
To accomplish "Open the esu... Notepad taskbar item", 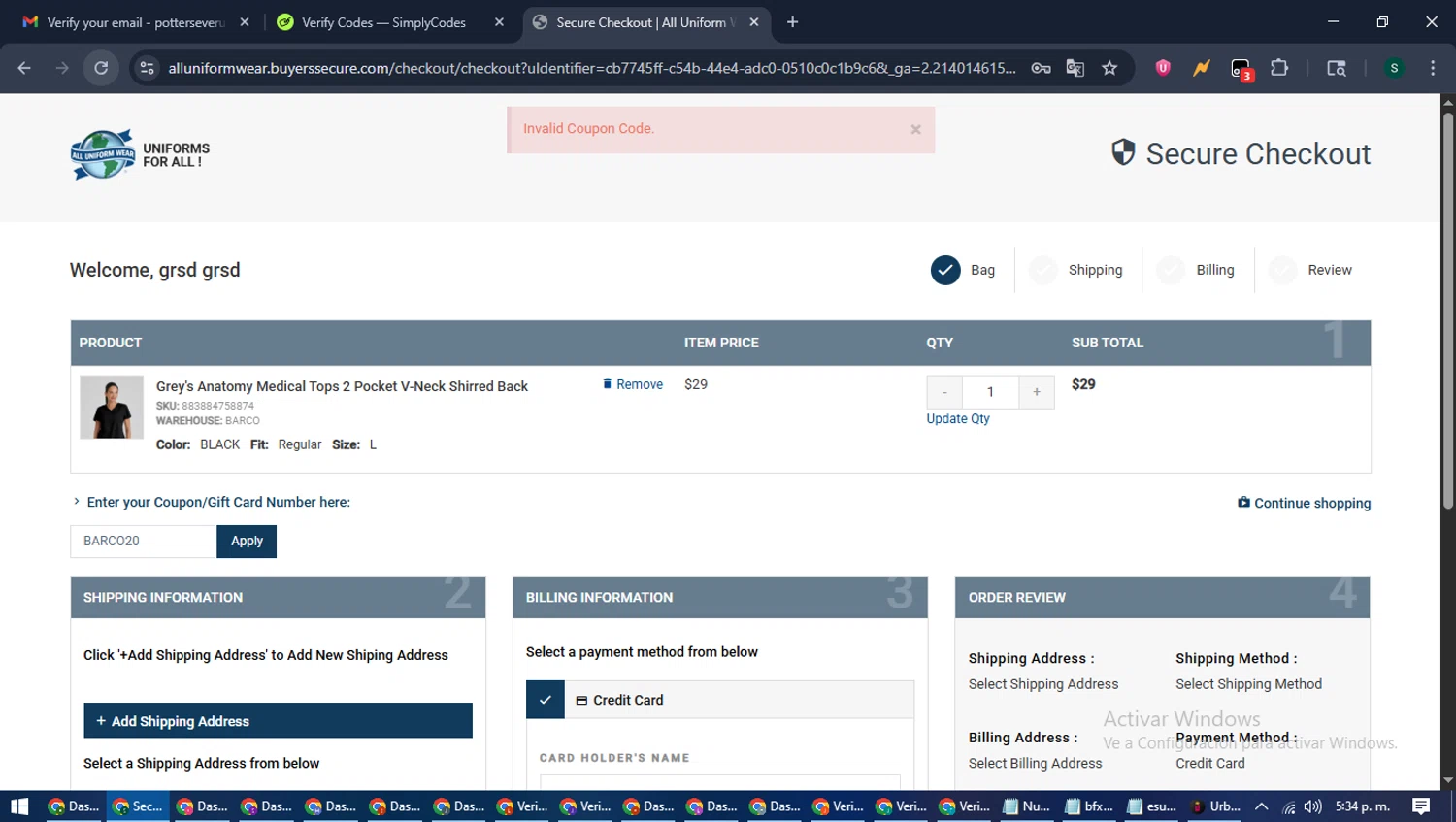I will point(1151,806).
